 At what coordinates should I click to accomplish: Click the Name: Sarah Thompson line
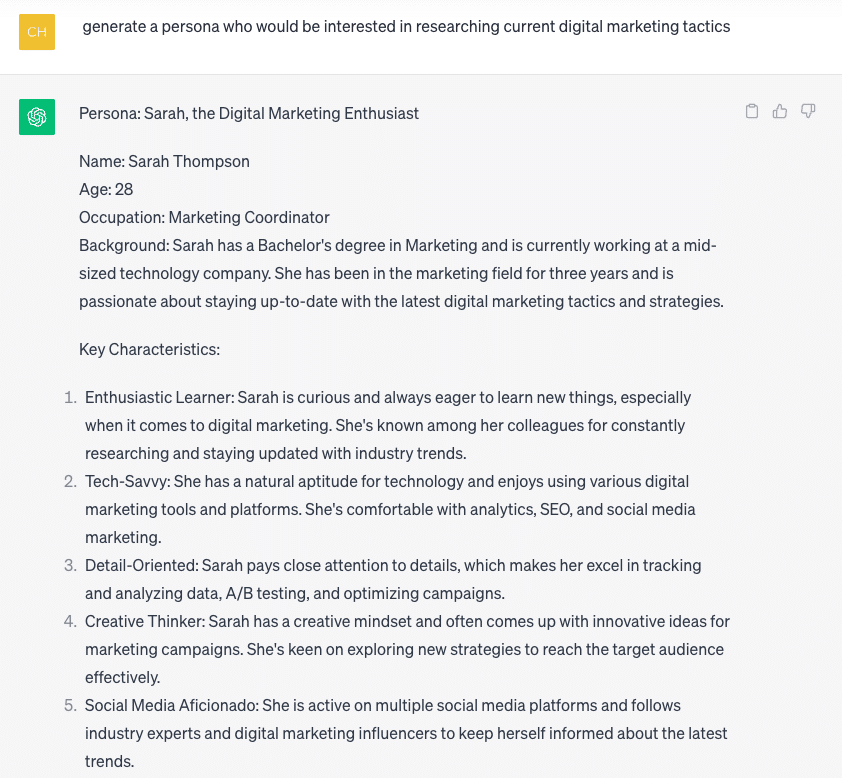point(164,161)
